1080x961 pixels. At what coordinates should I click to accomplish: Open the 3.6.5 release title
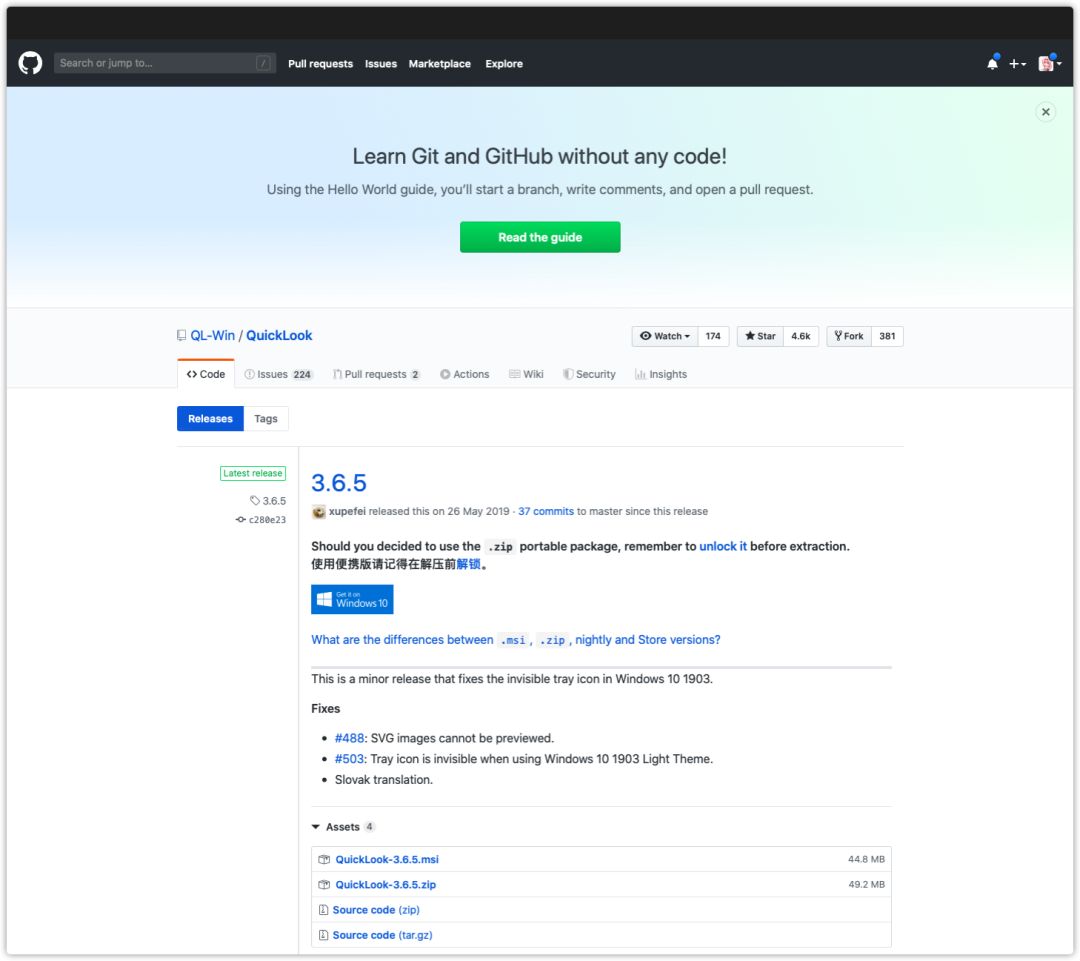(339, 482)
